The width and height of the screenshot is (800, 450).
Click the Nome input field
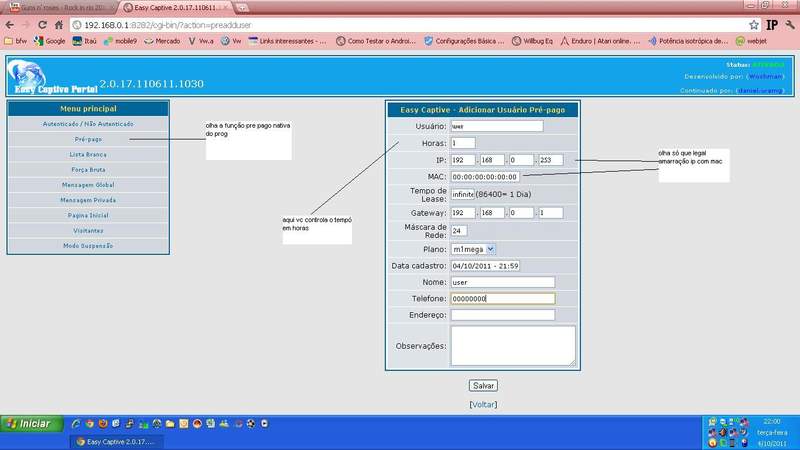point(503,282)
